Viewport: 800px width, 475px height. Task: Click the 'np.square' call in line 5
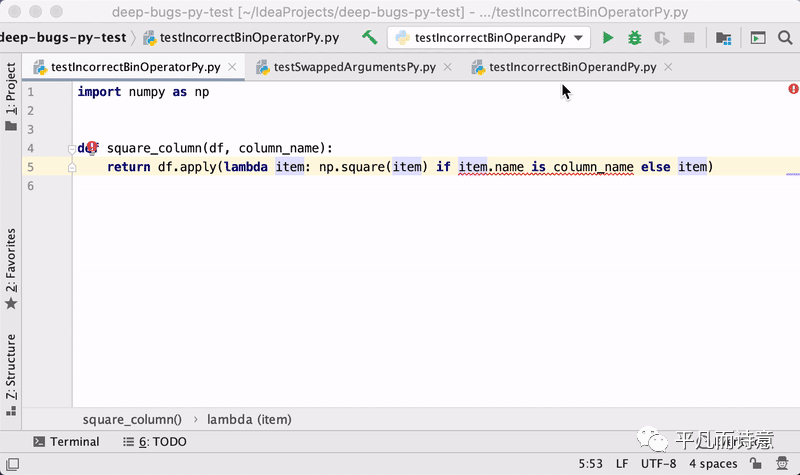coord(354,167)
